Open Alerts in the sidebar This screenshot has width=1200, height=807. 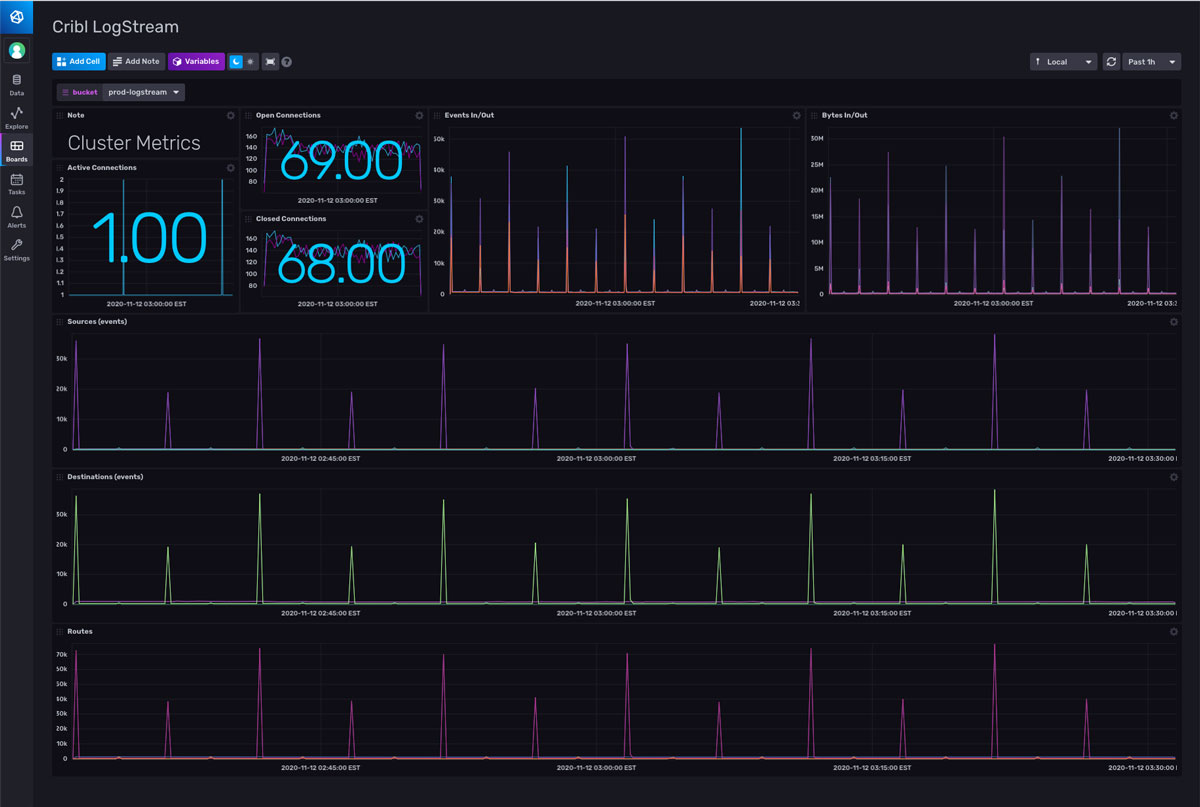point(16,217)
